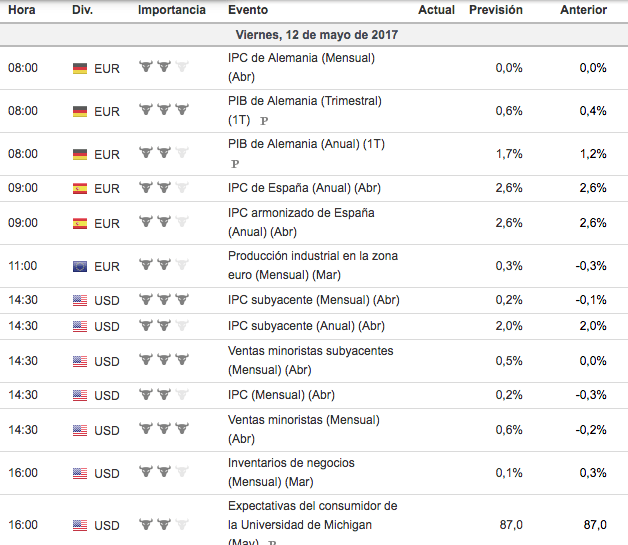Open the Ventas minoristas (Mensual) event link

point(304,420)
